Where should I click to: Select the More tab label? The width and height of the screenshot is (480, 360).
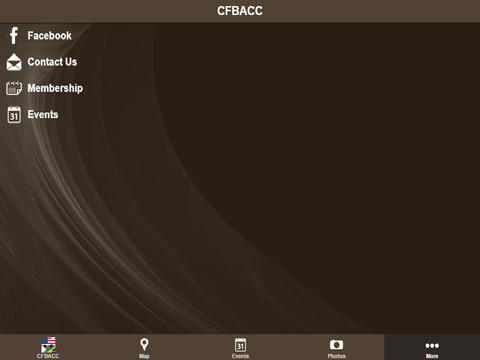(432, 356)
